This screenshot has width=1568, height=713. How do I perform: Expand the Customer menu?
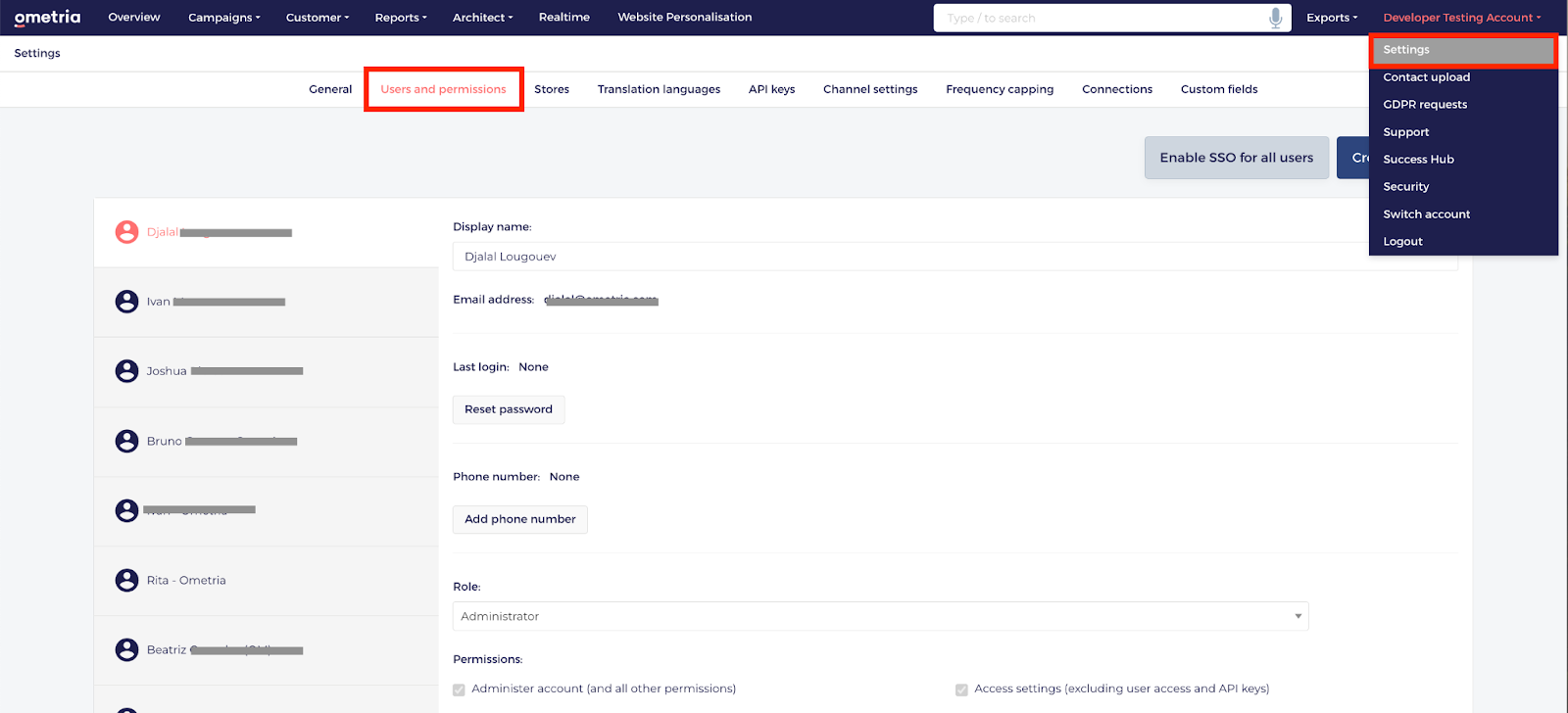point(318,18)
